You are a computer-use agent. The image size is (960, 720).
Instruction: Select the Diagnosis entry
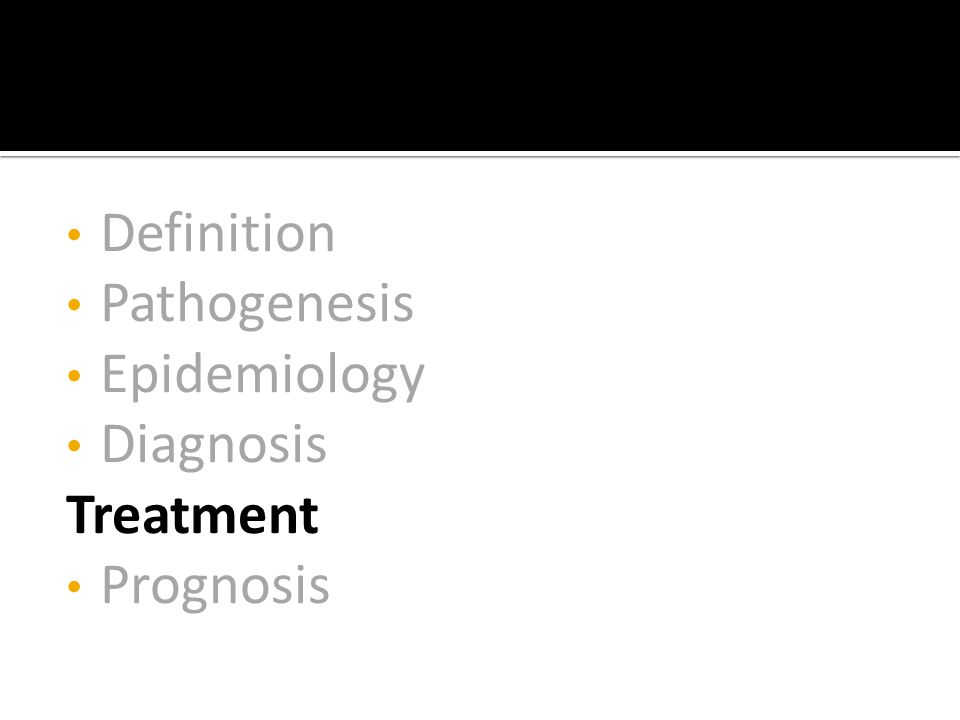coord(214,446)
